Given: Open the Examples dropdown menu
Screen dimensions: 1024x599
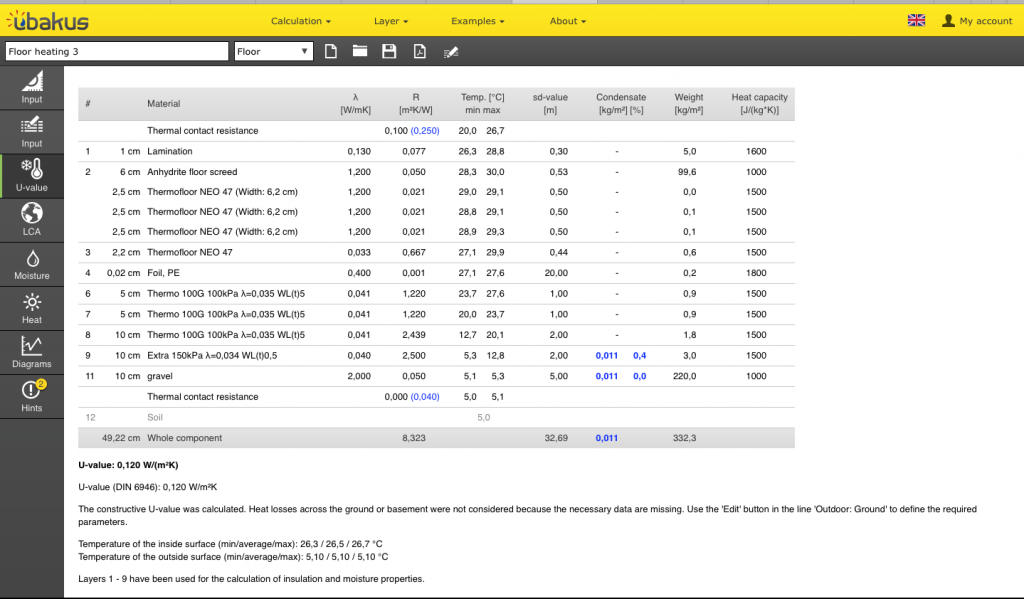Looking at the screenshot, I should 477,21.
